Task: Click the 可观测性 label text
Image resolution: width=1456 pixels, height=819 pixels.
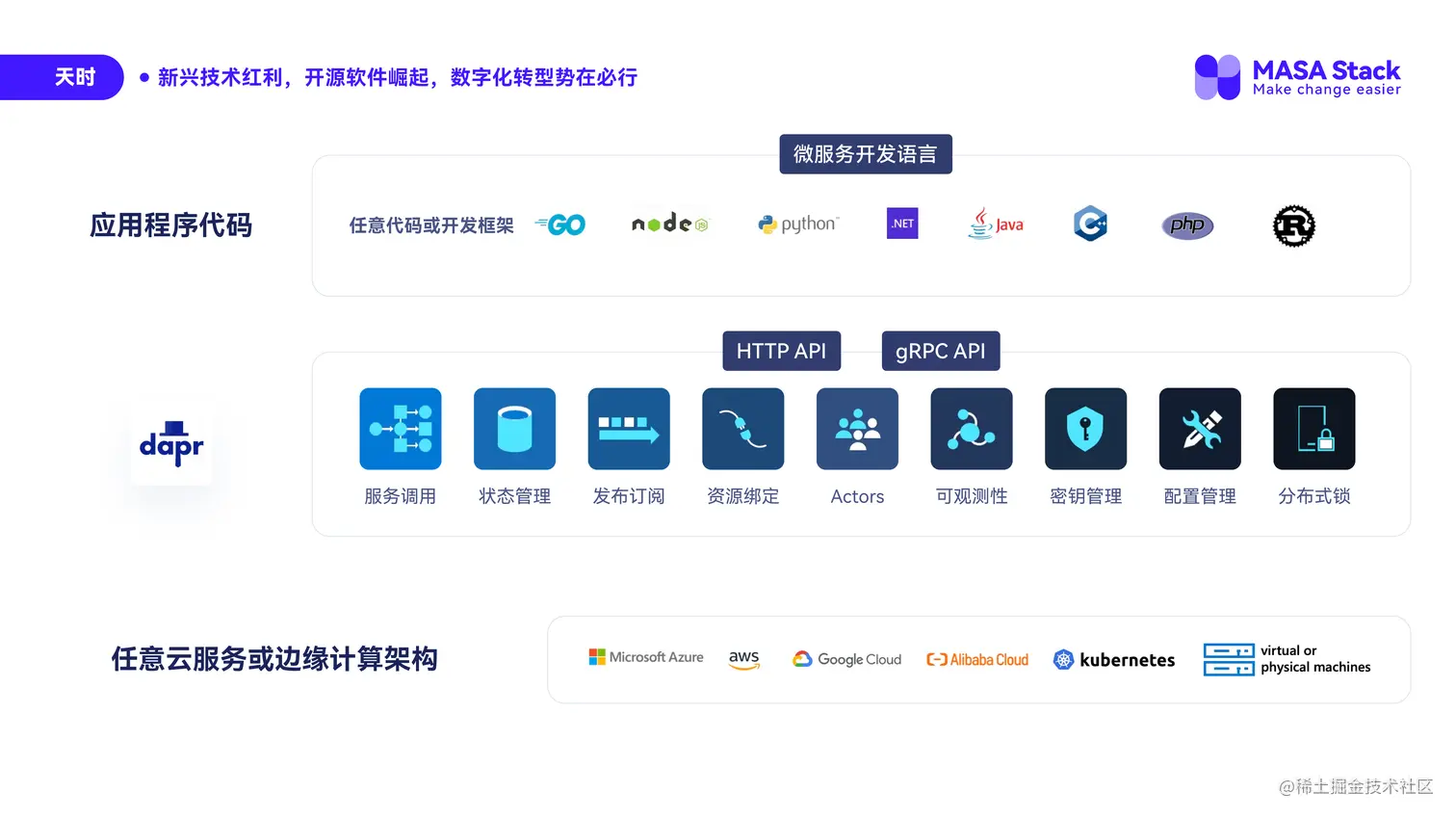Action: click(x=972, y=496)
